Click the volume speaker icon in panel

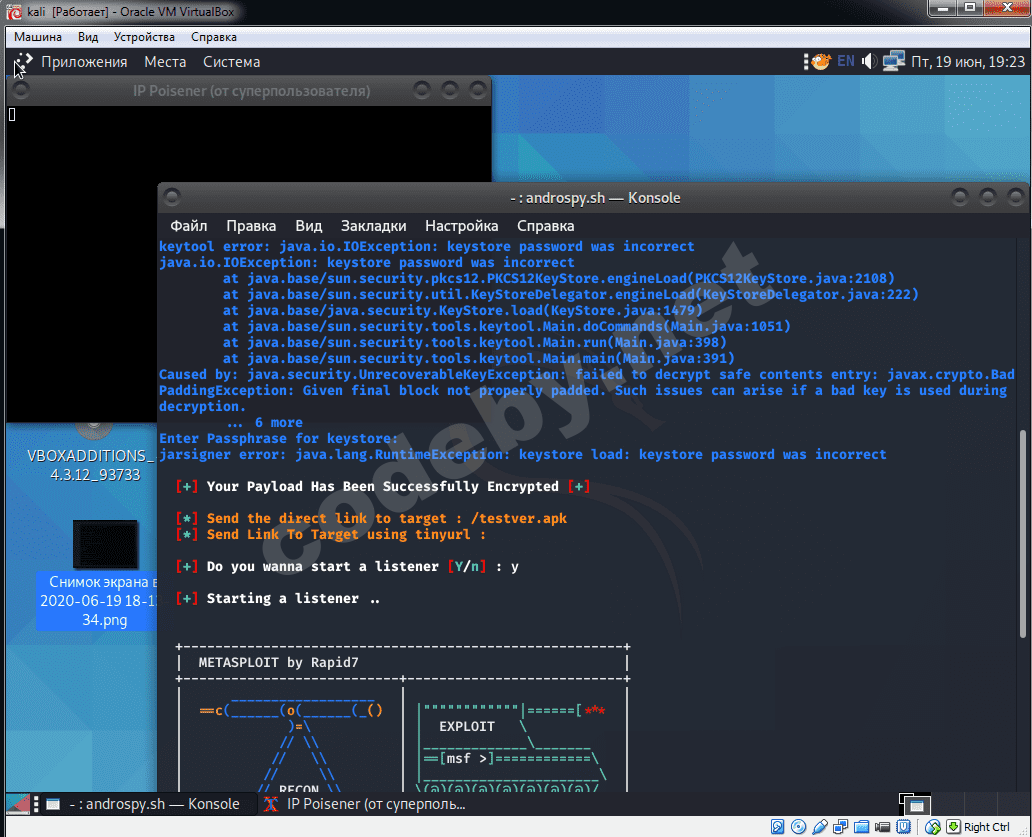[x=869, y=62]
